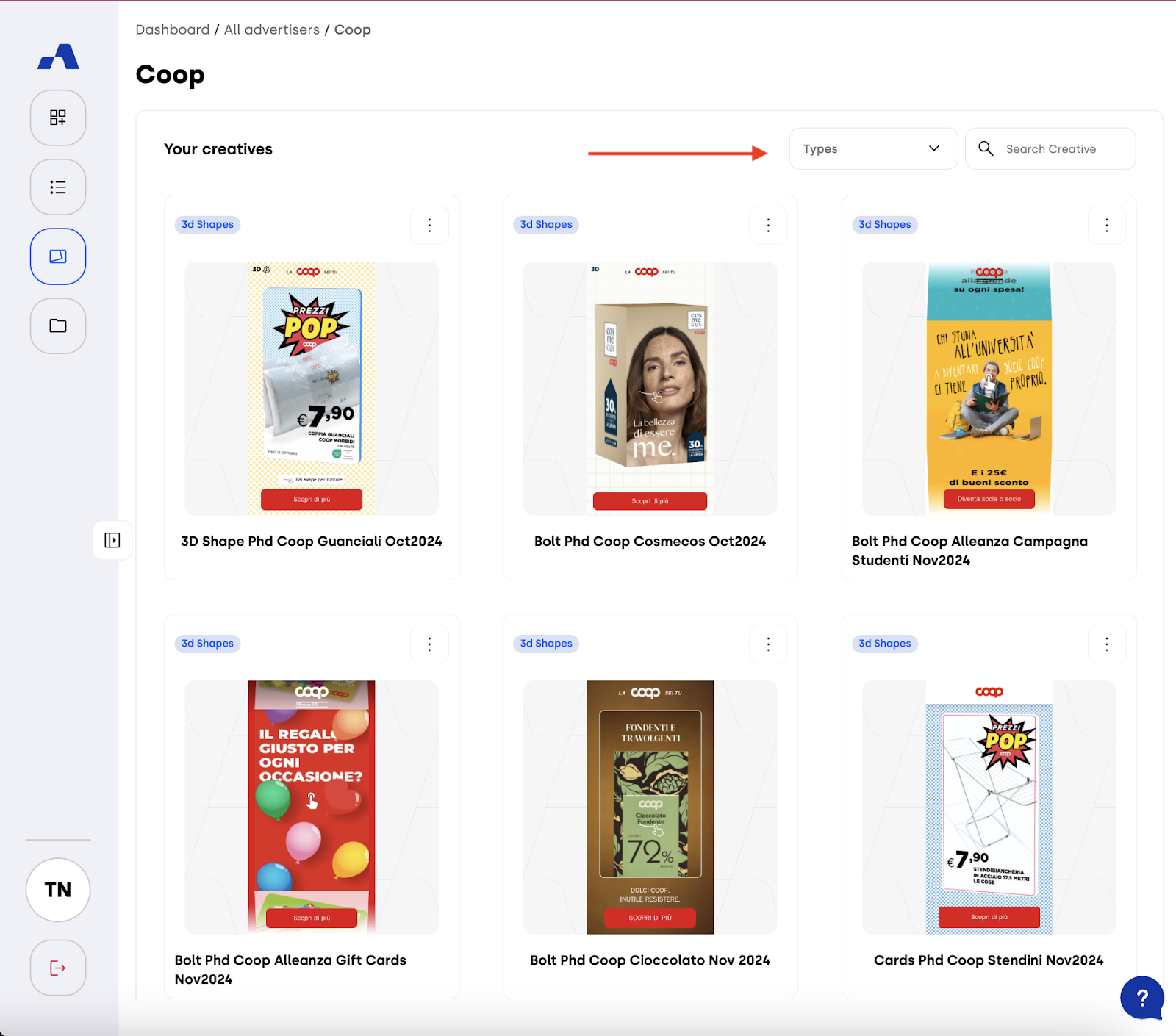Open options menu for Cosmecos Oct2024 card
The width and height of the screenshot is (1176, 1036).
click(768, 225)
